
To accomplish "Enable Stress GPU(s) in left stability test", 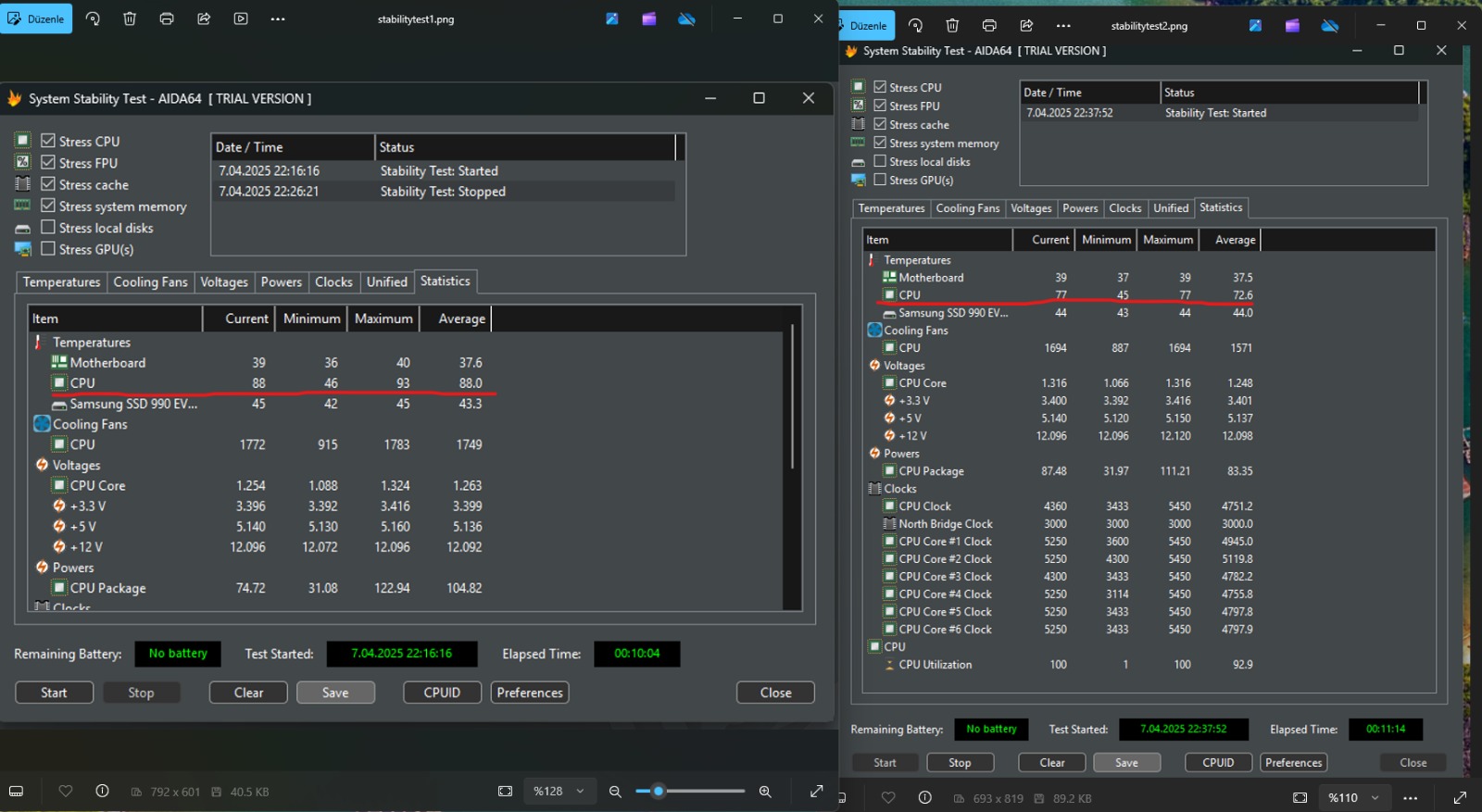I will tap(48, 248).
